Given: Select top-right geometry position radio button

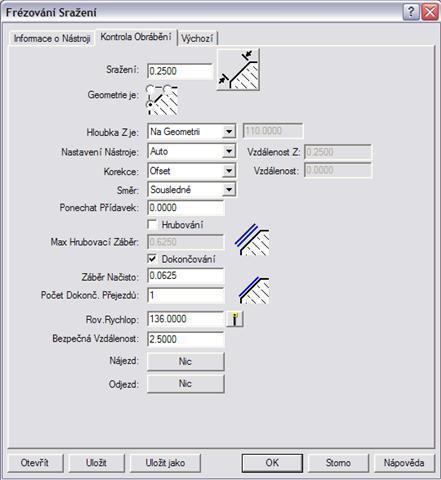Looking at the screenshot, I should point(167,89).
